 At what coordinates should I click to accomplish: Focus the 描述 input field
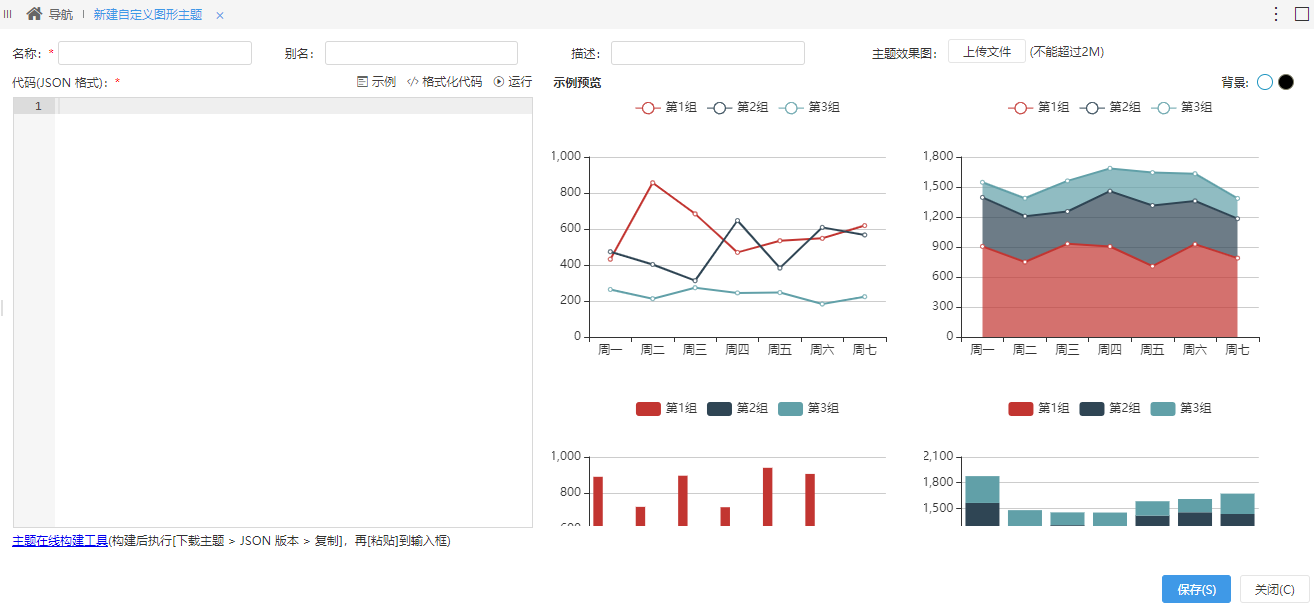708,53
